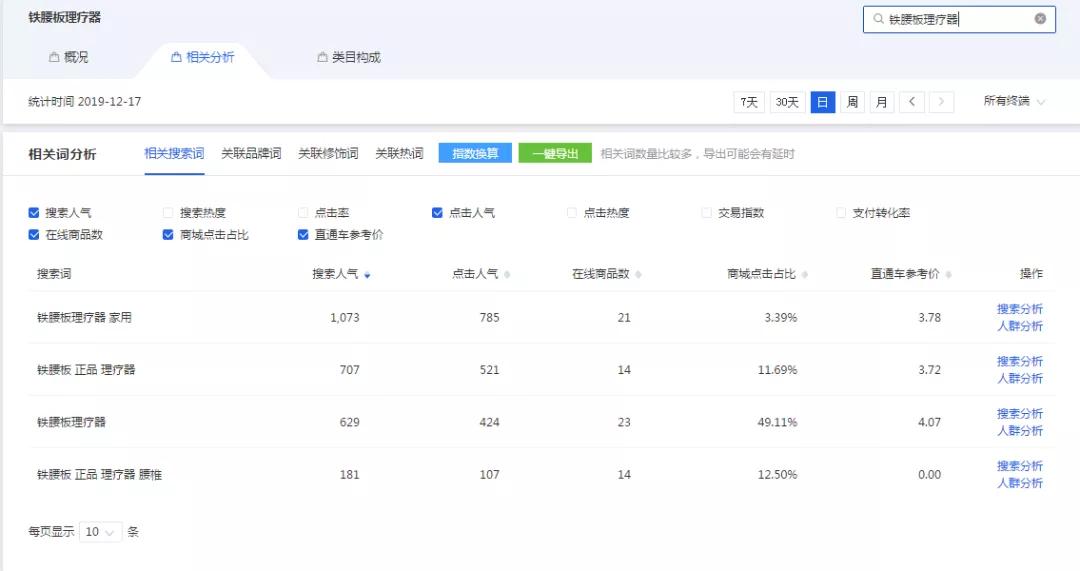Click the 指数换算 button
This screenshot has height=571, width=1080.
(x=475, y=154)
